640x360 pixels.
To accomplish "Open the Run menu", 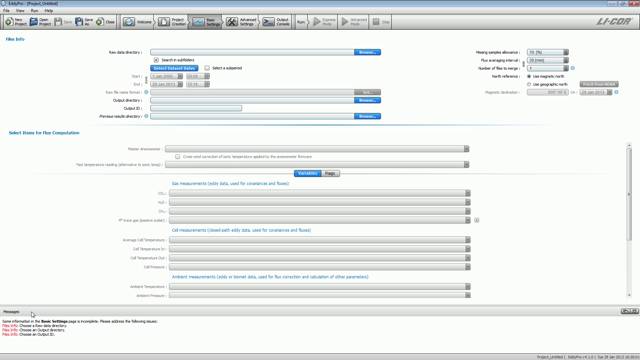I will (34, 10).
